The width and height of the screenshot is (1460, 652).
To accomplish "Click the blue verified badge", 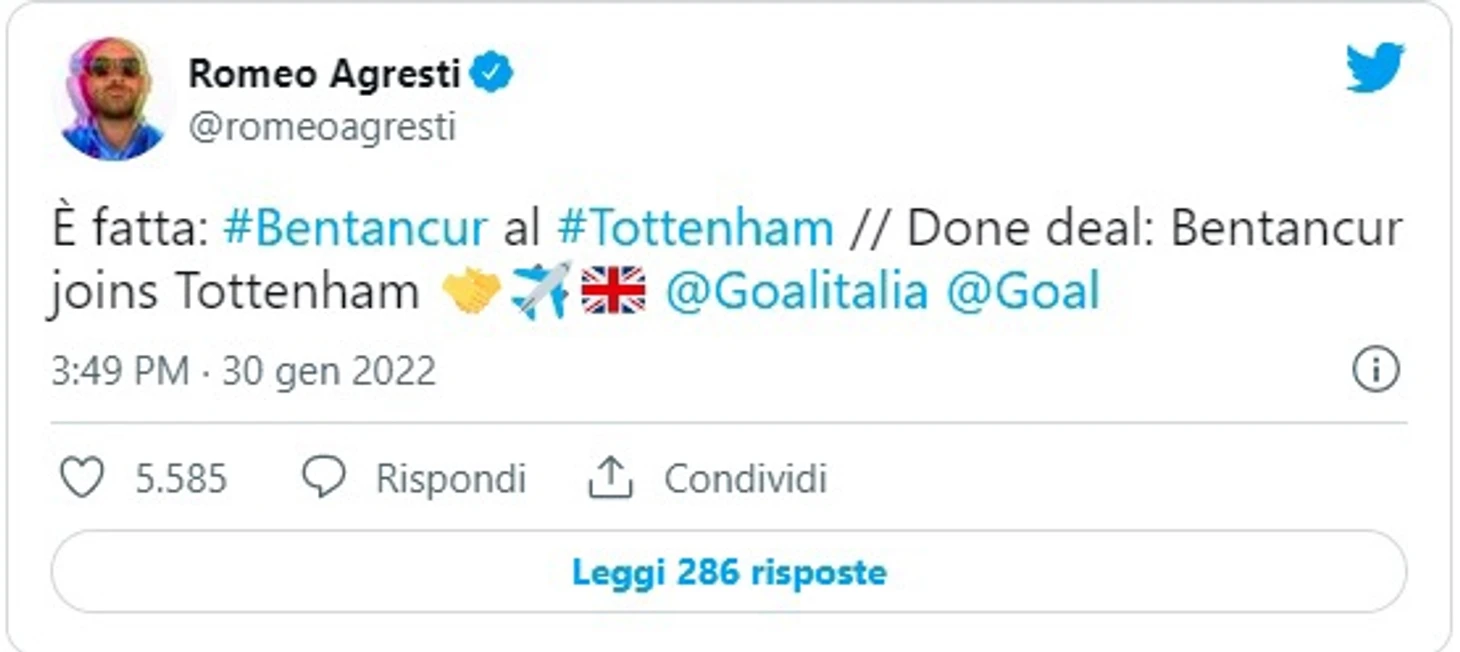I will [x=491, y=73].
